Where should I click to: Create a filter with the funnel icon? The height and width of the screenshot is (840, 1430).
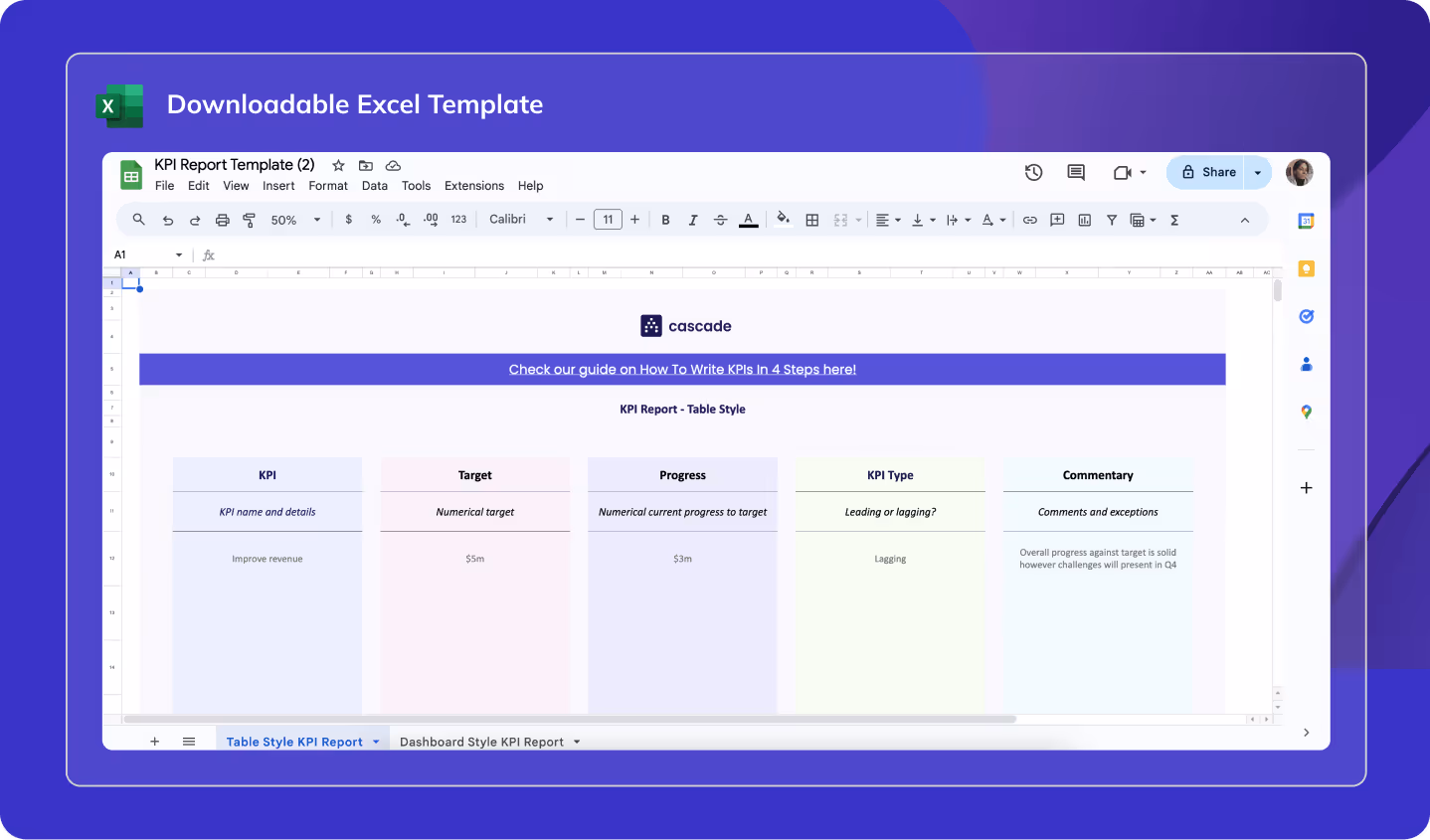pos(1112,220)
